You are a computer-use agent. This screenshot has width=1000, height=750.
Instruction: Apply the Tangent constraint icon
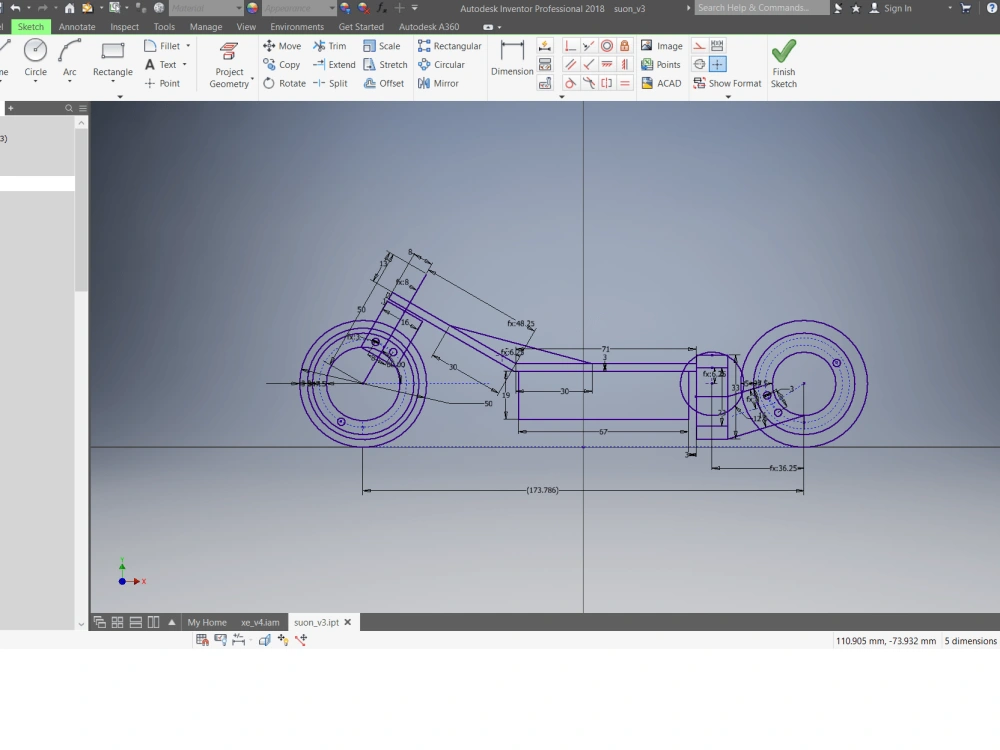point(570,83)
